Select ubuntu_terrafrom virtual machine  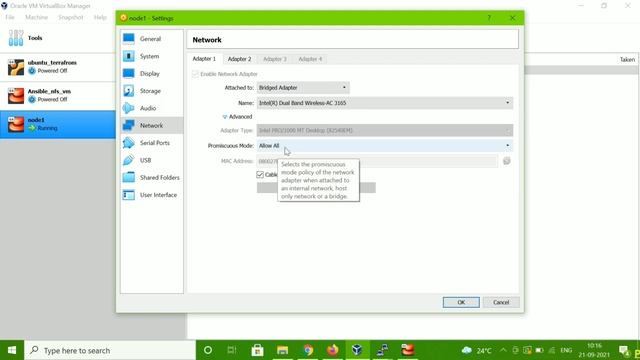tap(58, 67)
